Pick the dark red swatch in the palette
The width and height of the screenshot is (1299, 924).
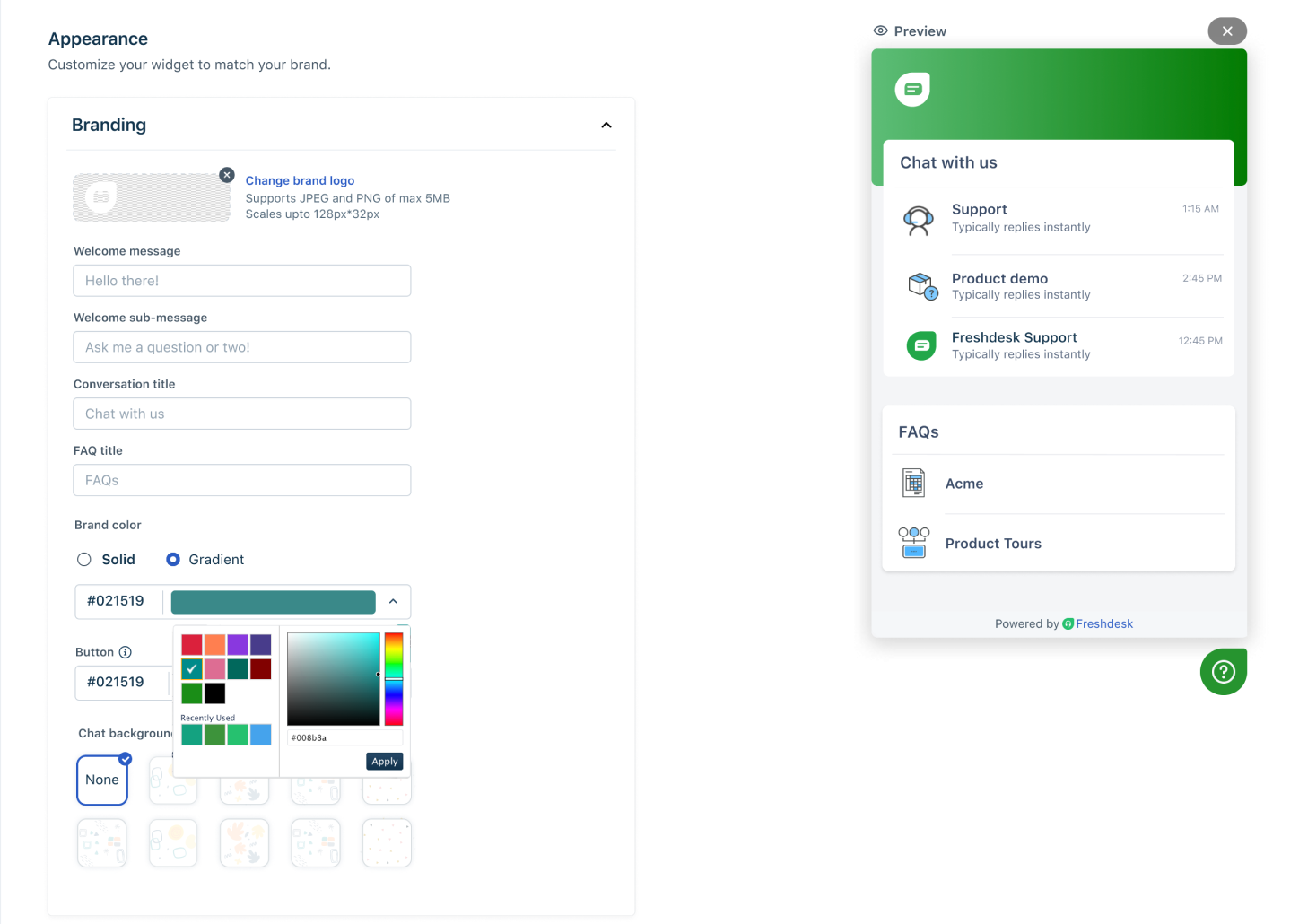pos(260,668)
